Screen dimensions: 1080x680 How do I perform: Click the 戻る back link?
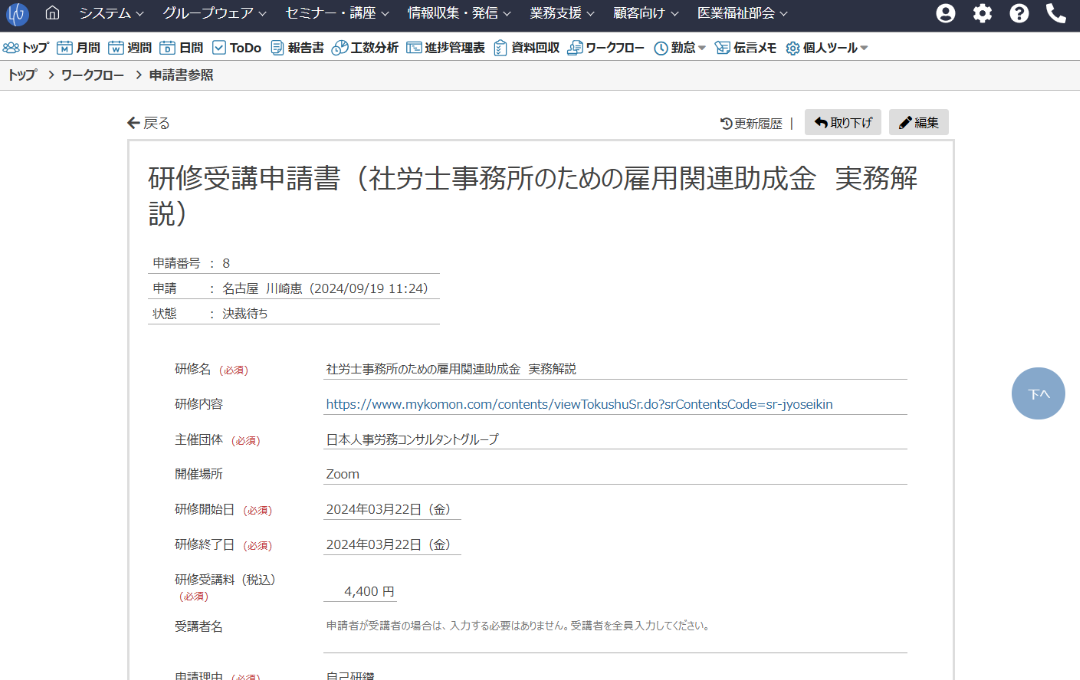(149, 123)
